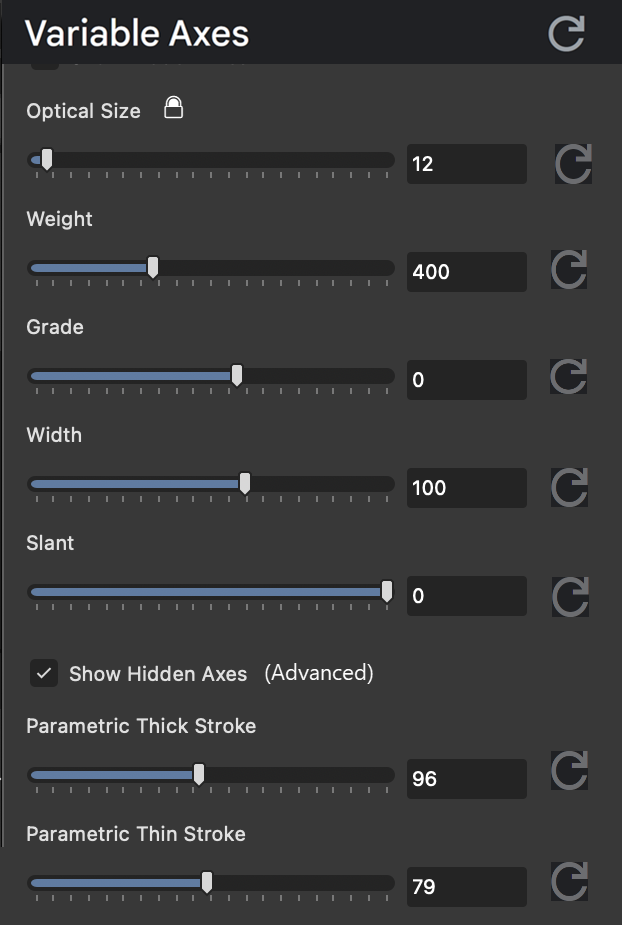This screenshot has width=622, height=925.
Task: Click the lock icon beside Optical Size
Action: pos(172,108)
